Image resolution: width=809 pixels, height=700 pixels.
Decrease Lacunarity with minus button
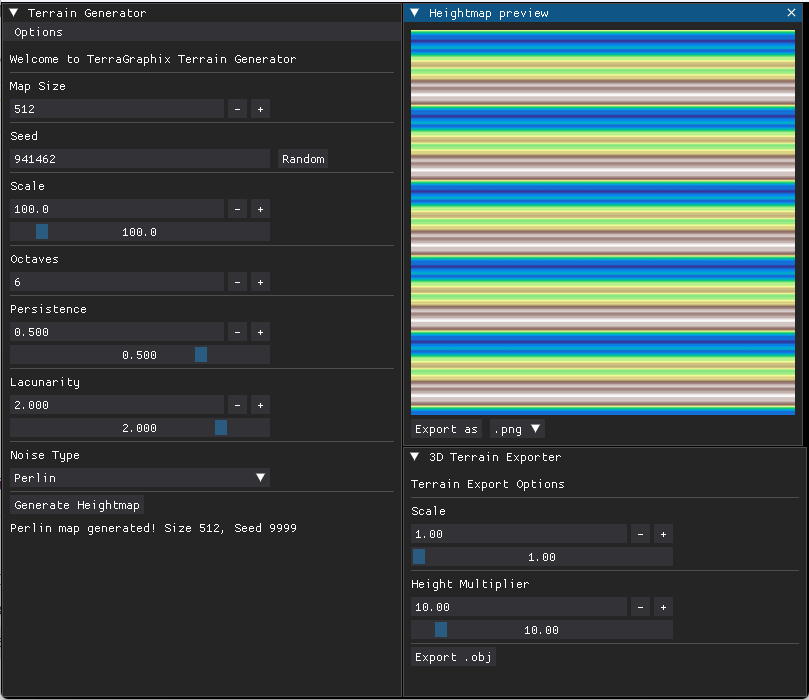237,405
